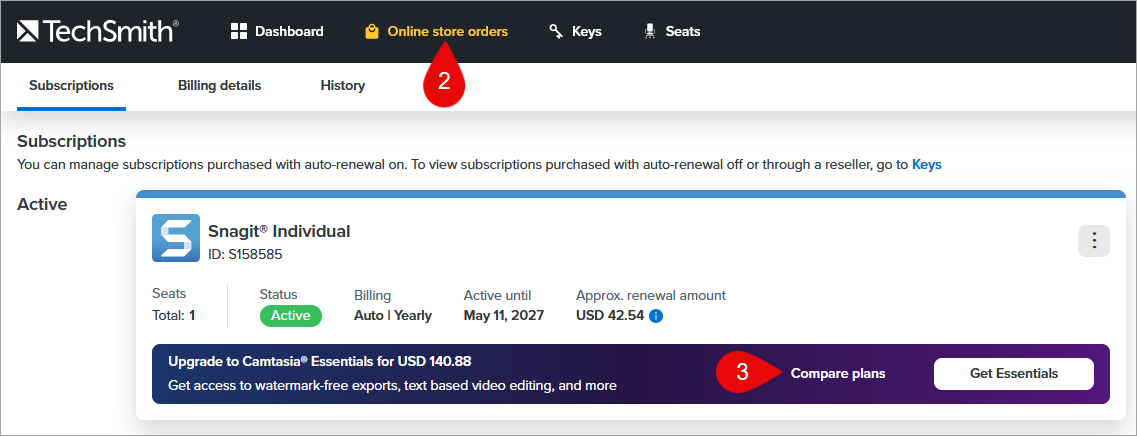Image resolution: width=1137 pixels, height=436 pixels.
Task: Open the Keys section in the top bar
Action: pos(575,31)
